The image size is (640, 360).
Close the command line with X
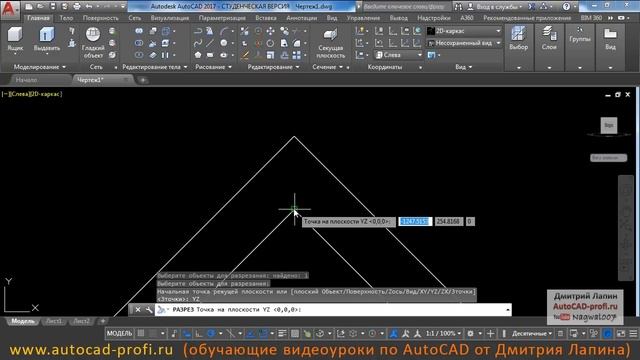(x=138, y=310)
